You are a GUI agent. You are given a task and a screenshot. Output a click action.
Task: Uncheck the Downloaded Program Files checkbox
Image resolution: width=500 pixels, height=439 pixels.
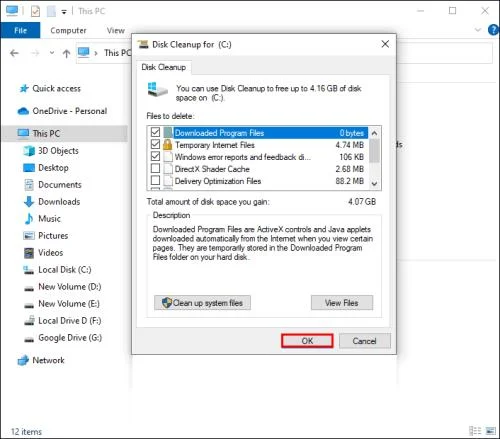[155, 132]
